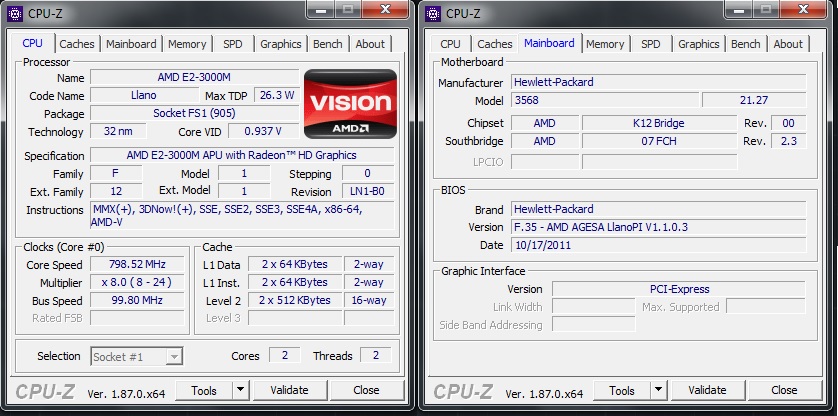Click the 0.937 V Core VID value
This screenshot has height=416, width=838.
263,131
